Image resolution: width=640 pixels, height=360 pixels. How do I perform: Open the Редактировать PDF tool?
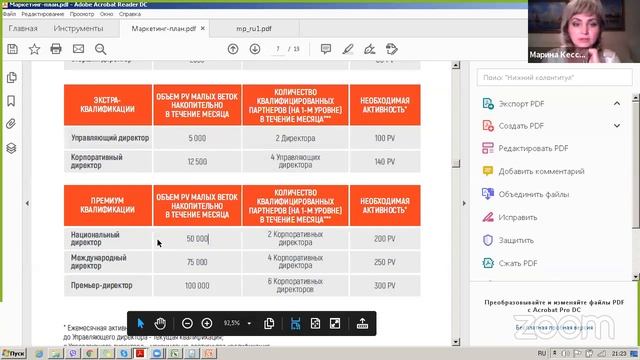(533, 148)
